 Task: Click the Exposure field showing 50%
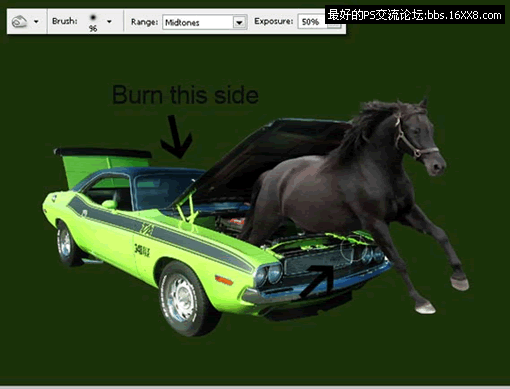(312, 22)
